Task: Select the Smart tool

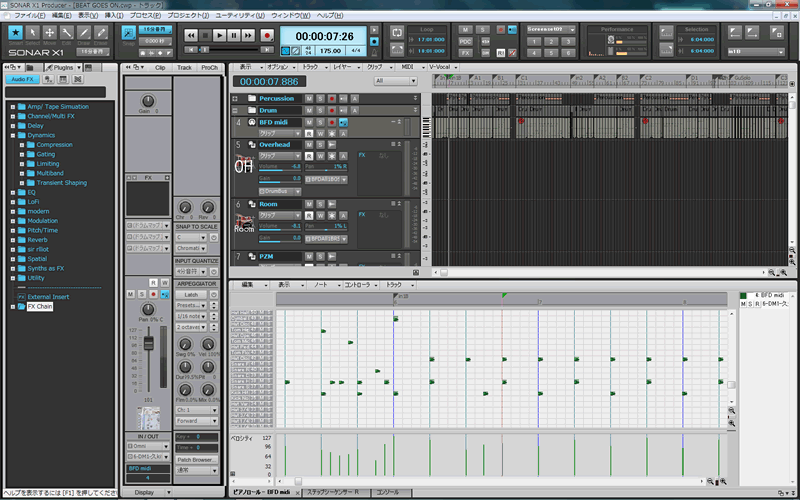Action: coord(15,33)
